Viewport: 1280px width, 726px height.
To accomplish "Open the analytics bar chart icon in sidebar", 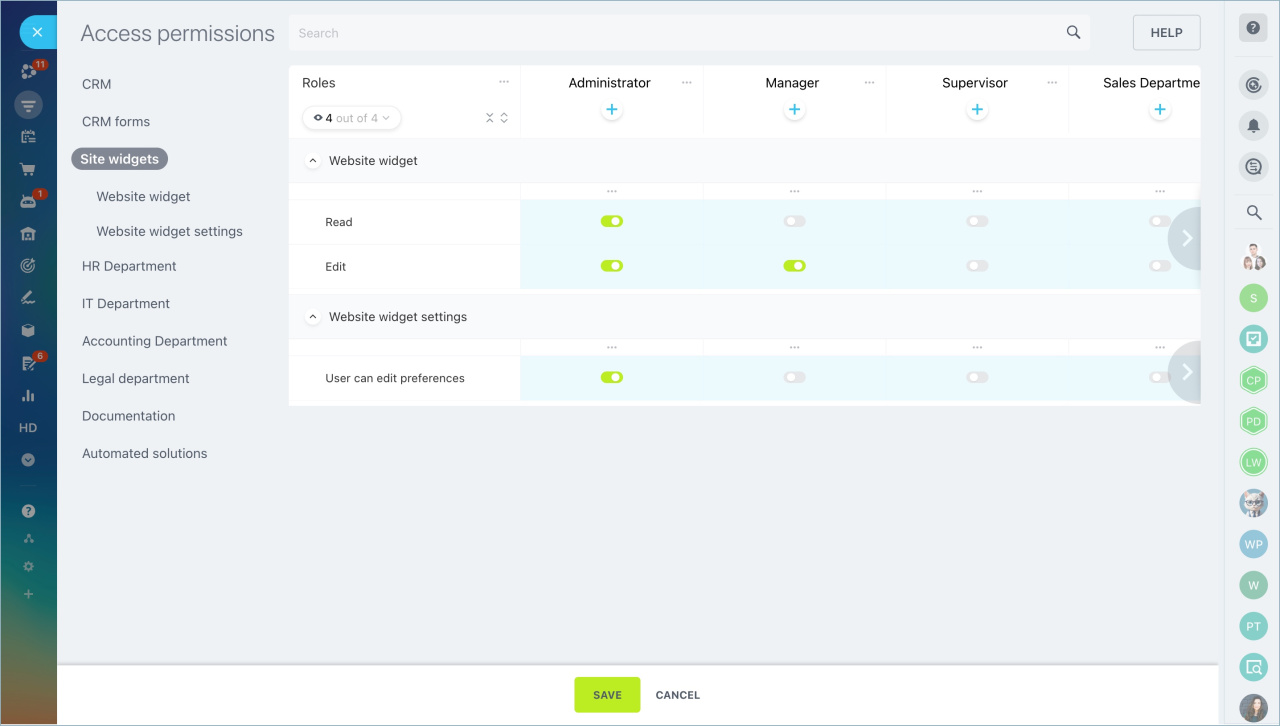I will point(28,395).
